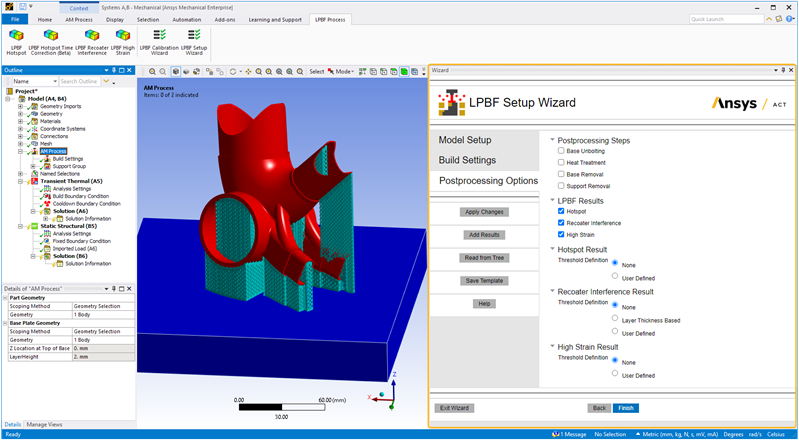Toggle the Recoater Interference checkbox
Screen dimensions: 799x440
coord(561,223)
